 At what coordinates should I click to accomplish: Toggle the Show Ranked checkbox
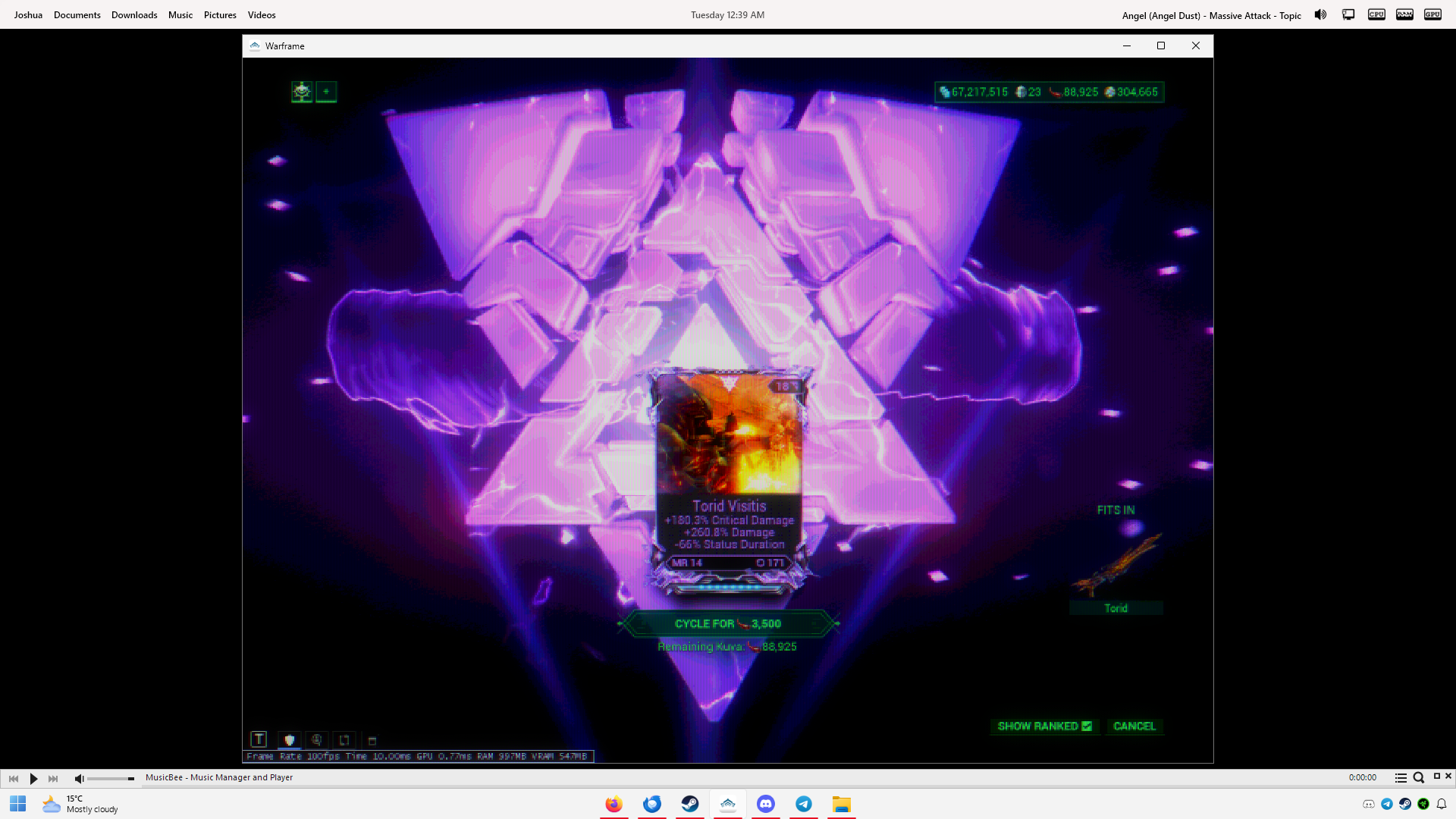click(1087, 726)
